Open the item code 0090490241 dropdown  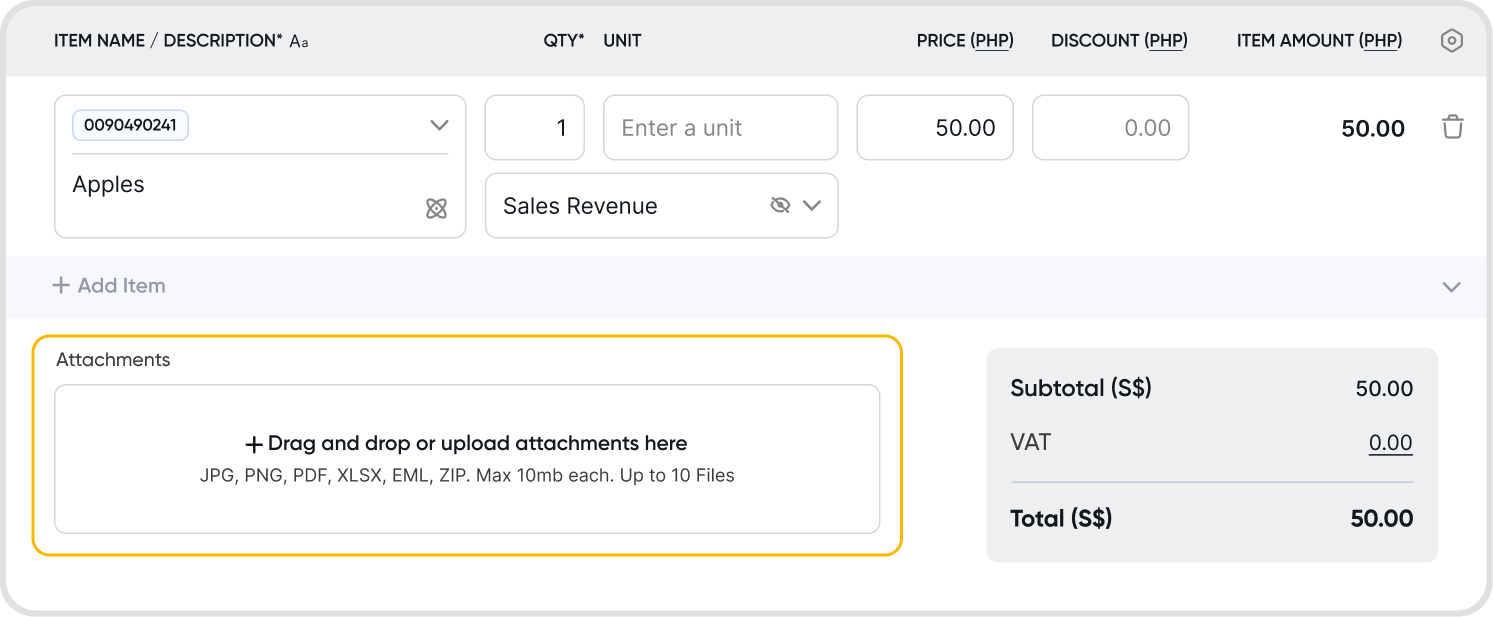pyautogui.click(x=439, y=125)
